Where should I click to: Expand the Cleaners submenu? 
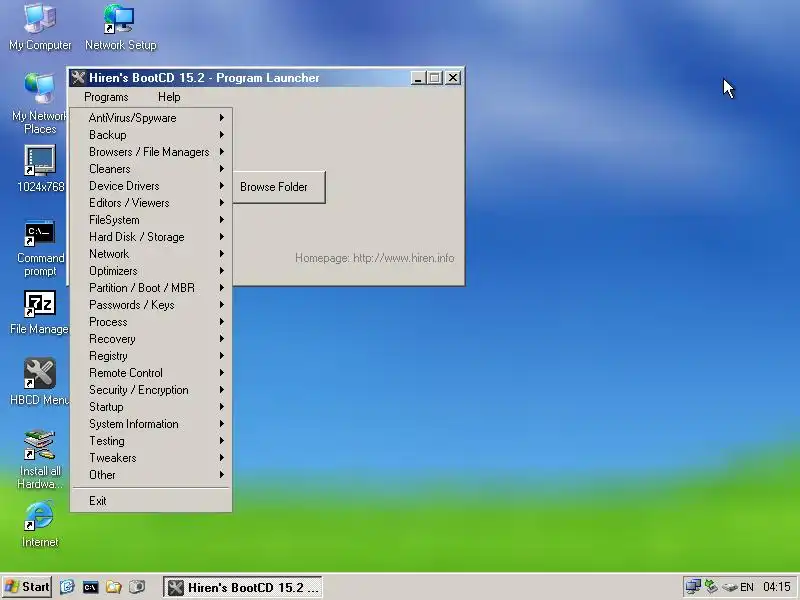coord(151,169)
